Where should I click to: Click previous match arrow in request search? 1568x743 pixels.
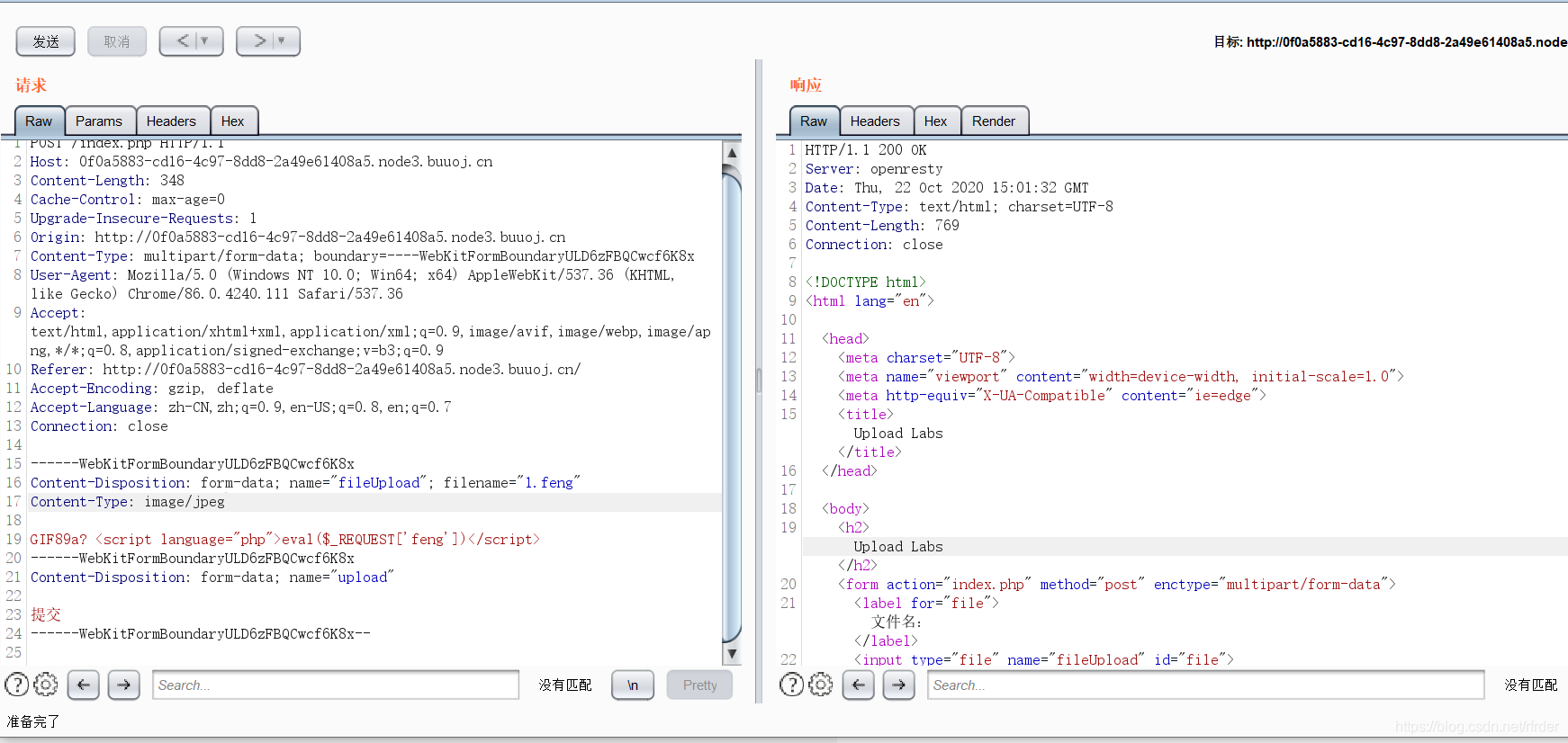point(84,685)
